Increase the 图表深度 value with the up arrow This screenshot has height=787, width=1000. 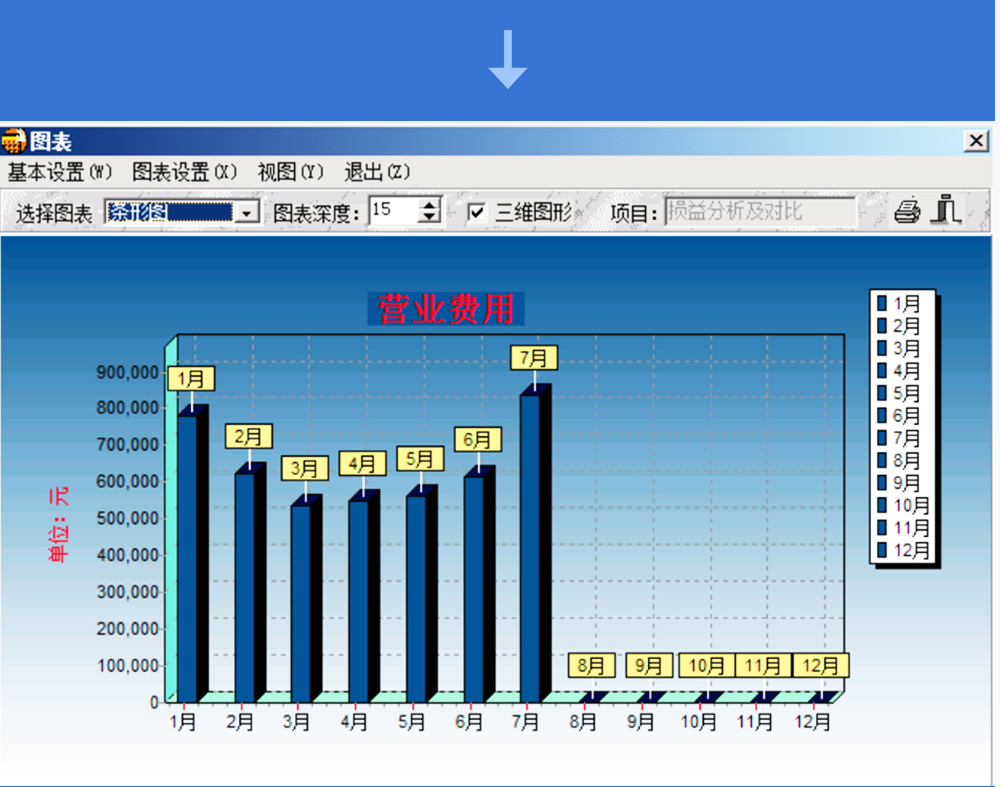[x=430, y=205]
